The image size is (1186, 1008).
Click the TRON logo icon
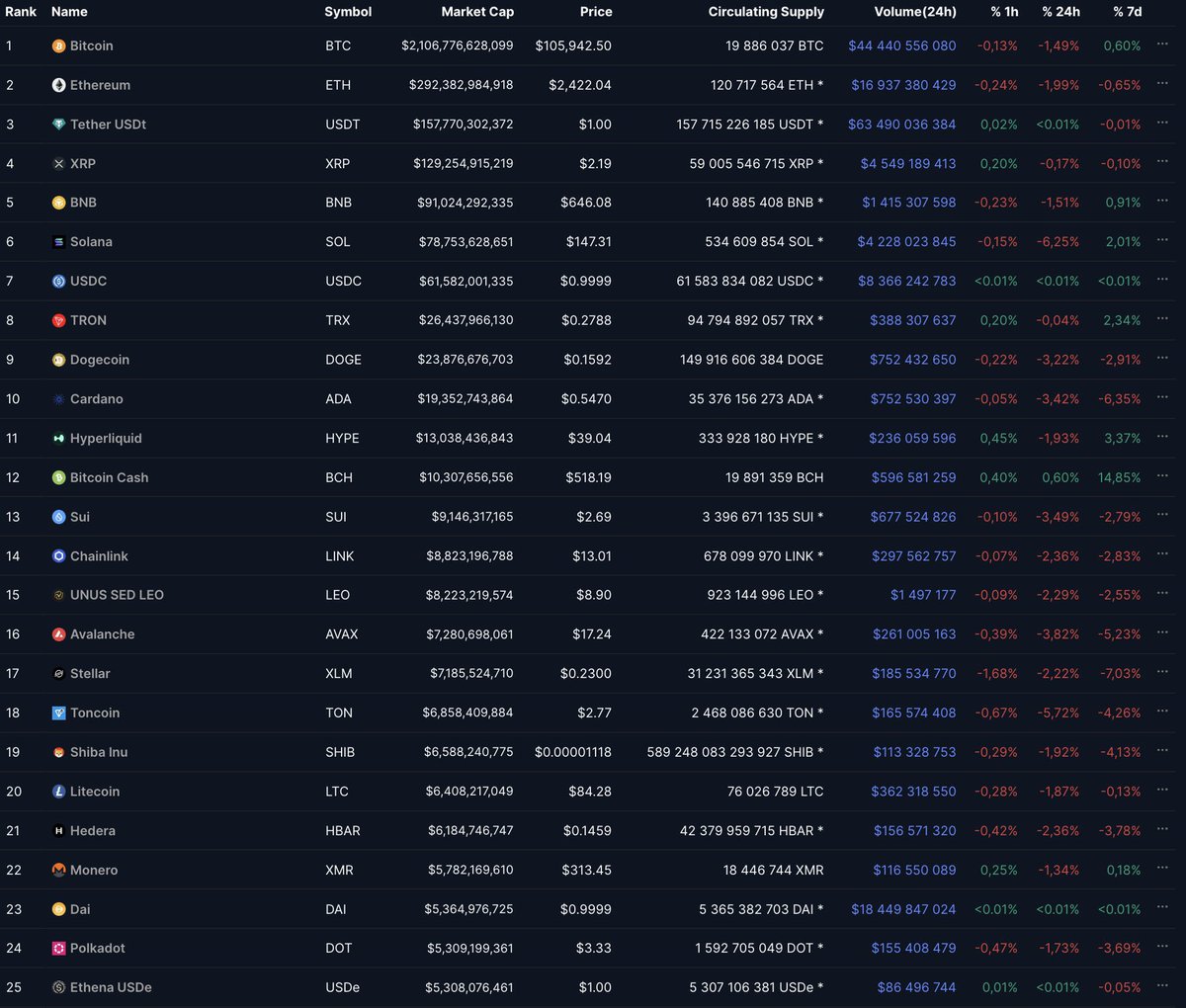[x=58, y=320]
